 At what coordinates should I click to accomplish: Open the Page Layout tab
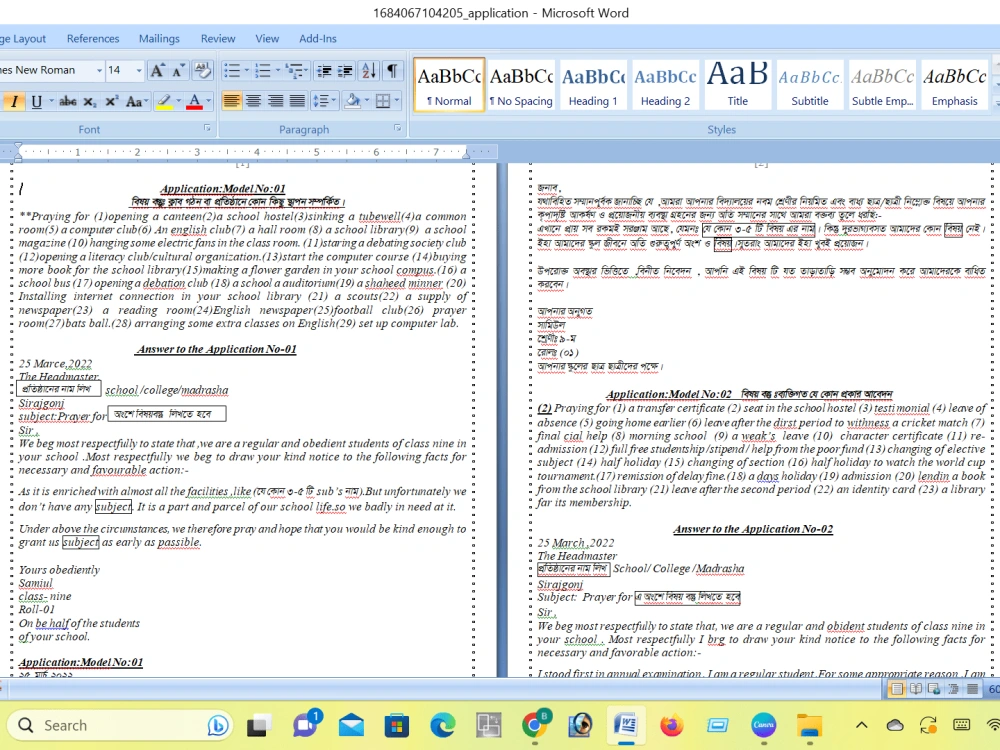(x=23, y=38)
